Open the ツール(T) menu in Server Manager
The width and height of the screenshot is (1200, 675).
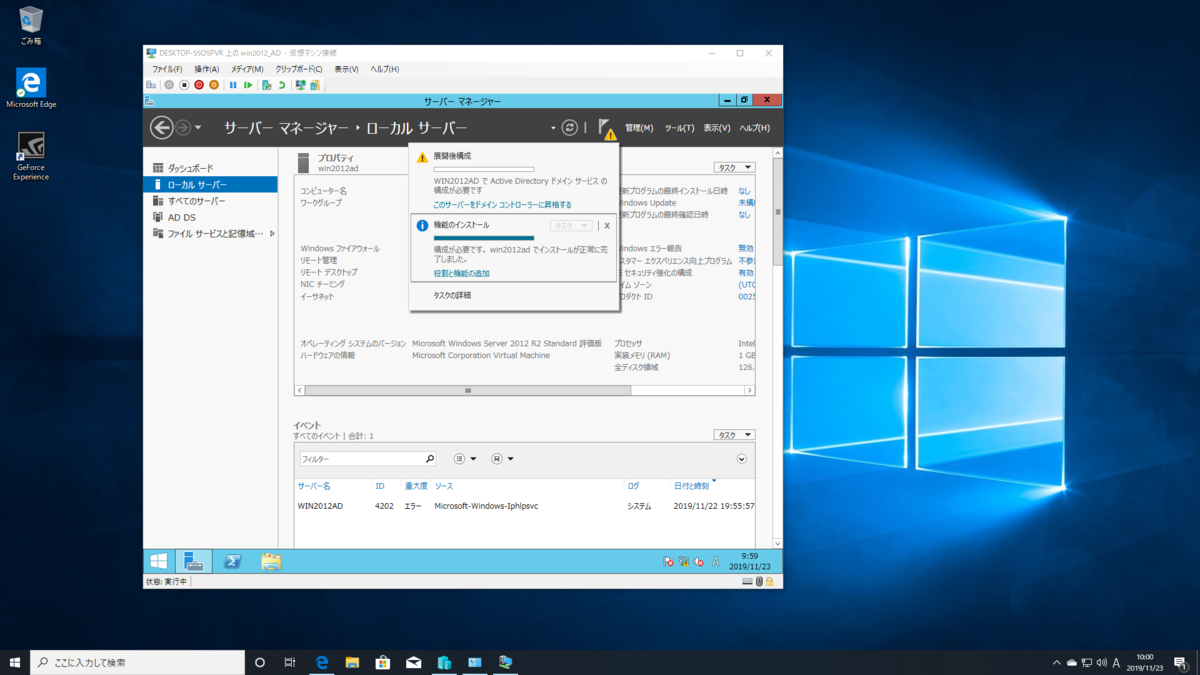click(679, 128)
